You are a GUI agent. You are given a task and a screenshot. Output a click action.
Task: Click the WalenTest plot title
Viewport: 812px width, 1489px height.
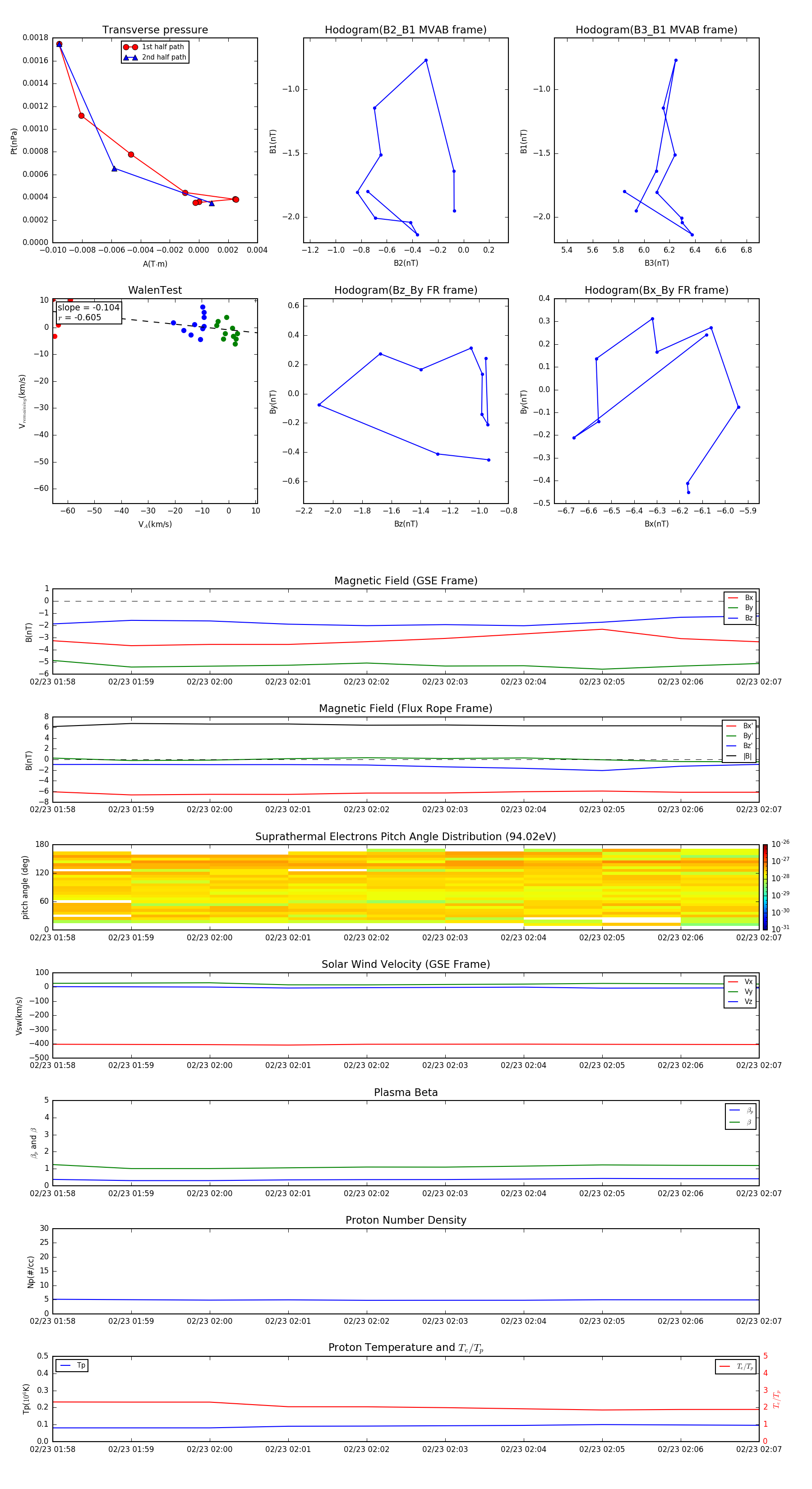pos(155,290)
